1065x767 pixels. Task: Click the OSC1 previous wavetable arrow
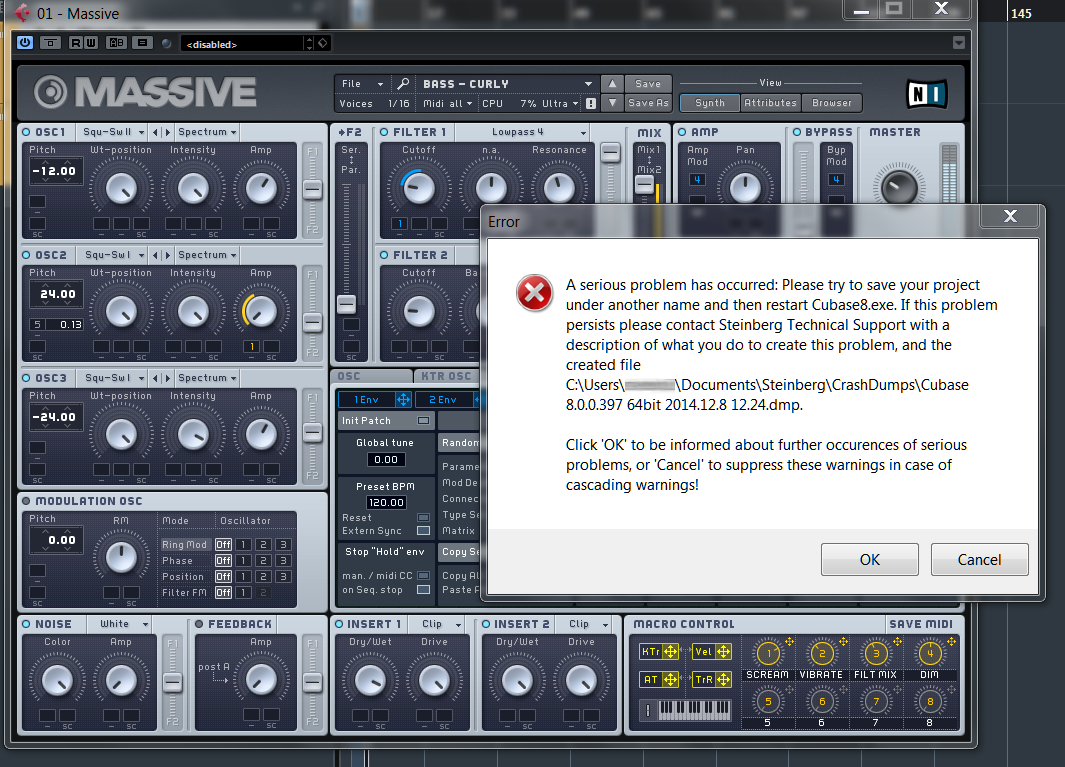(156, 132)
